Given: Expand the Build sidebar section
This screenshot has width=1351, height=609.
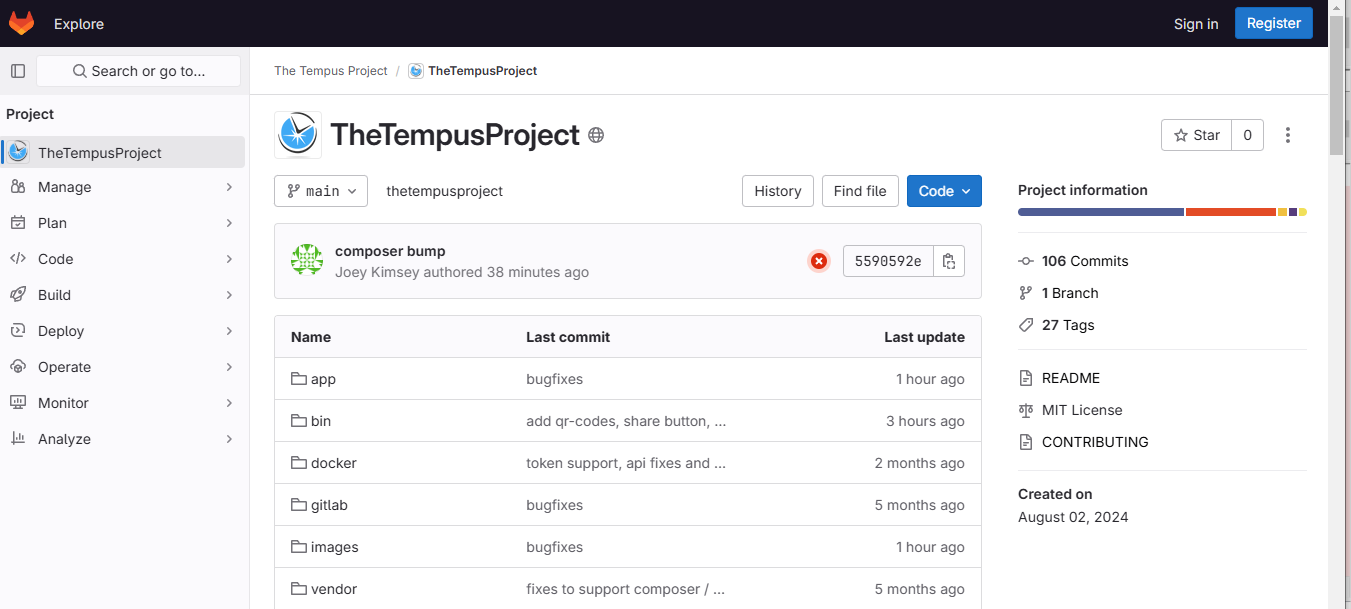Looking at the screenshot, I should [x=229, y=295].
